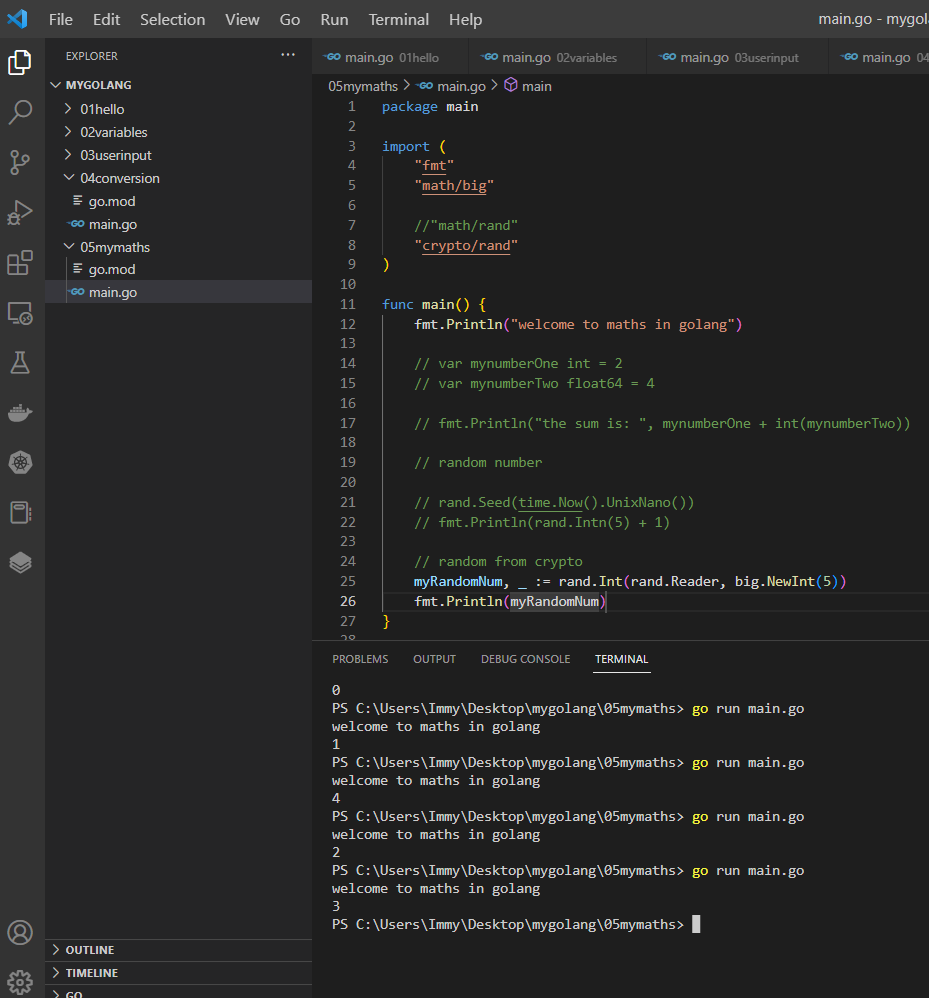Open go.mod under 05mymaths
The width and height of the screenshot is (929, 998).
pyautogui.click(x=179, y=269)
